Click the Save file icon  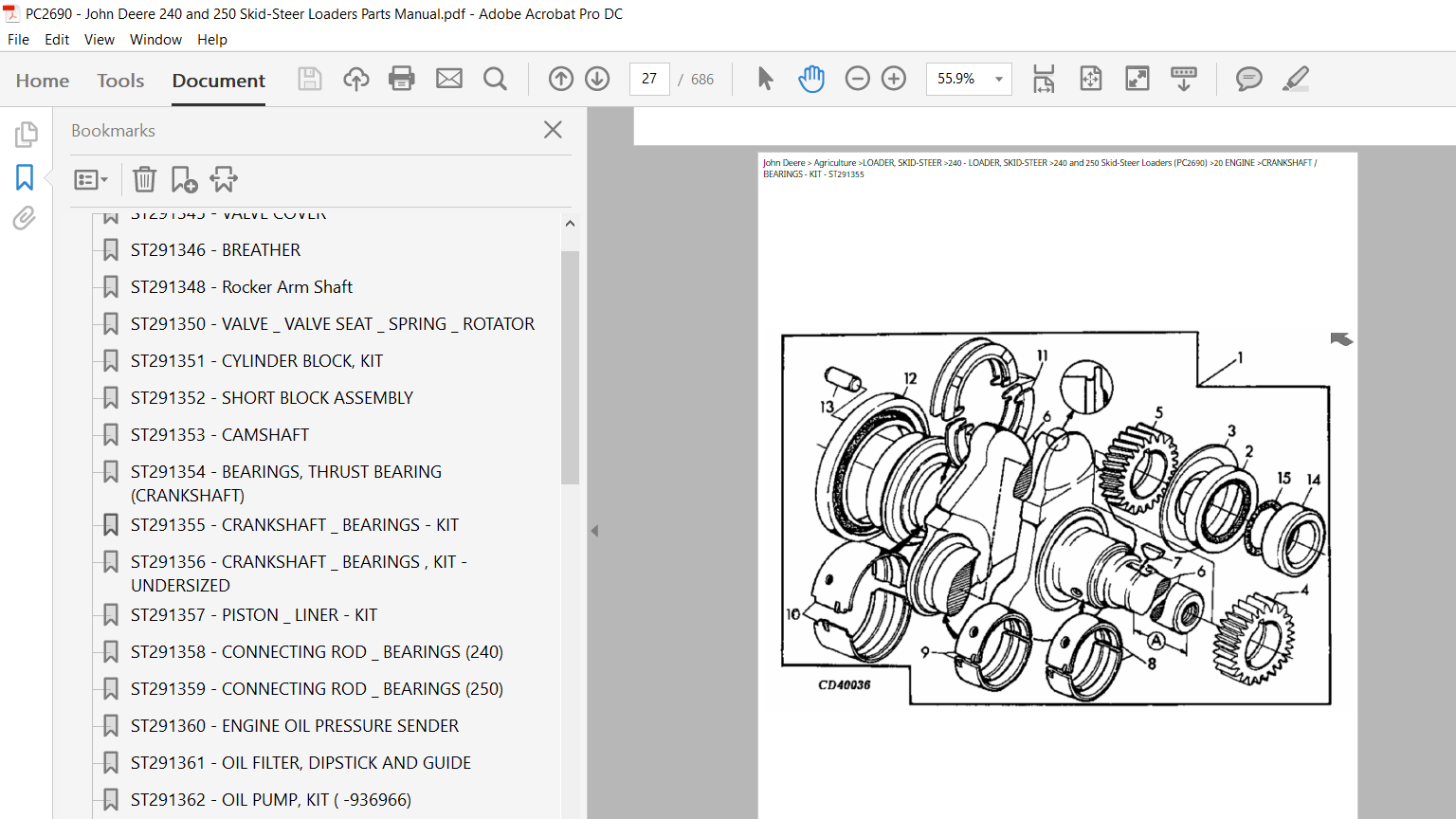point(310,79)
